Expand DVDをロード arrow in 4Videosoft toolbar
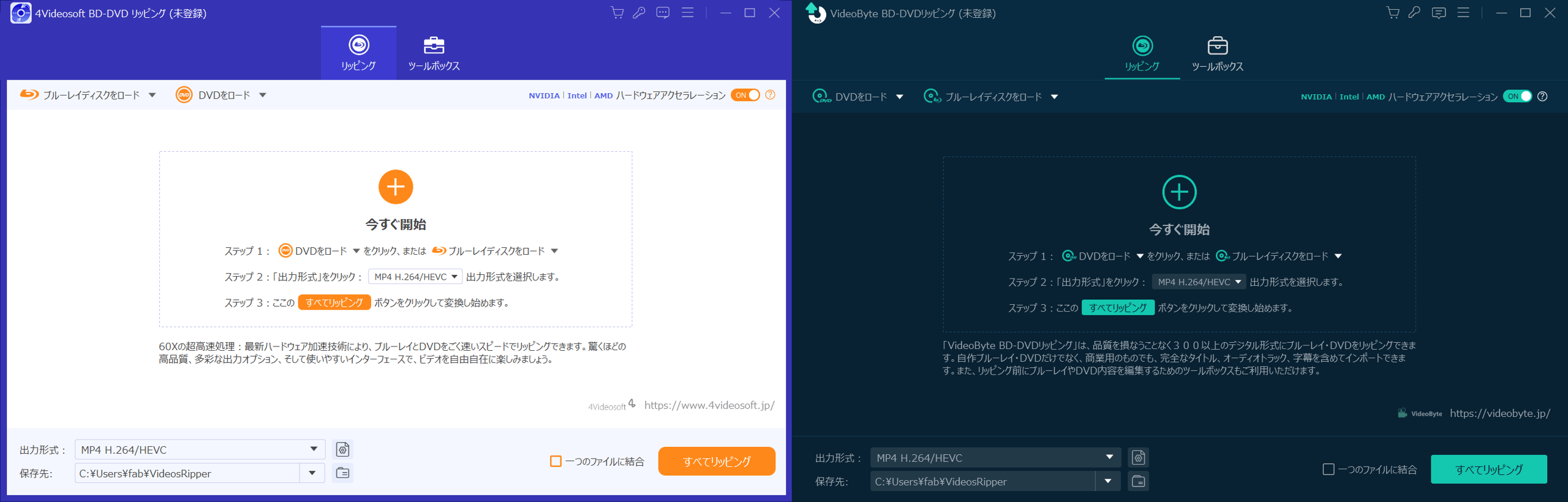Screen dimensions: 1568x502 (263, 95)
